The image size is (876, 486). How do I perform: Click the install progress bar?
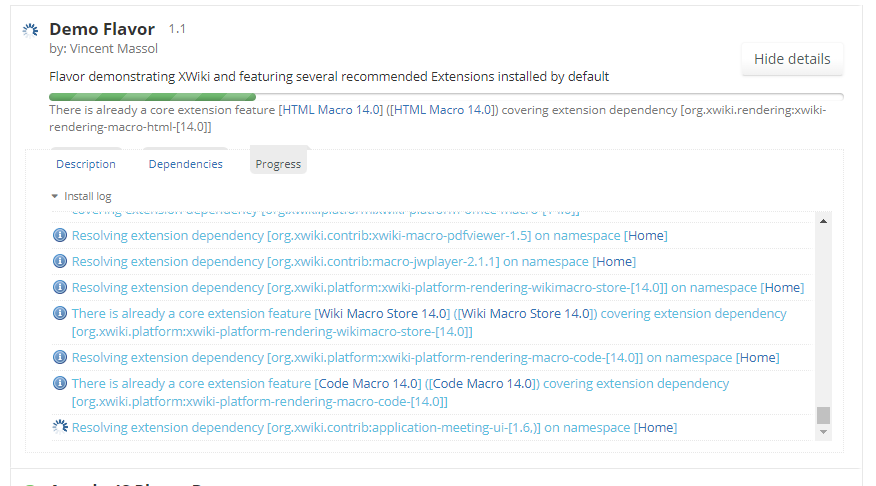coord(446,97)
